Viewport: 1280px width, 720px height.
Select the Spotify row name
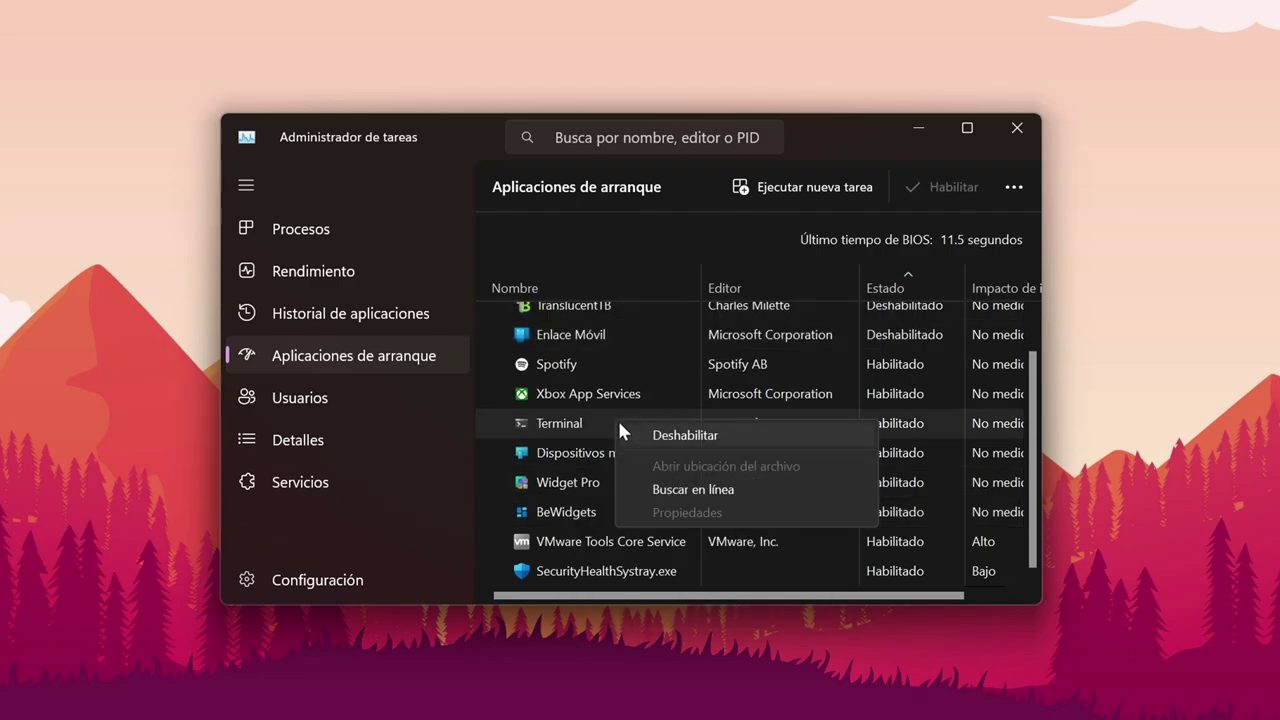[556, 364]
